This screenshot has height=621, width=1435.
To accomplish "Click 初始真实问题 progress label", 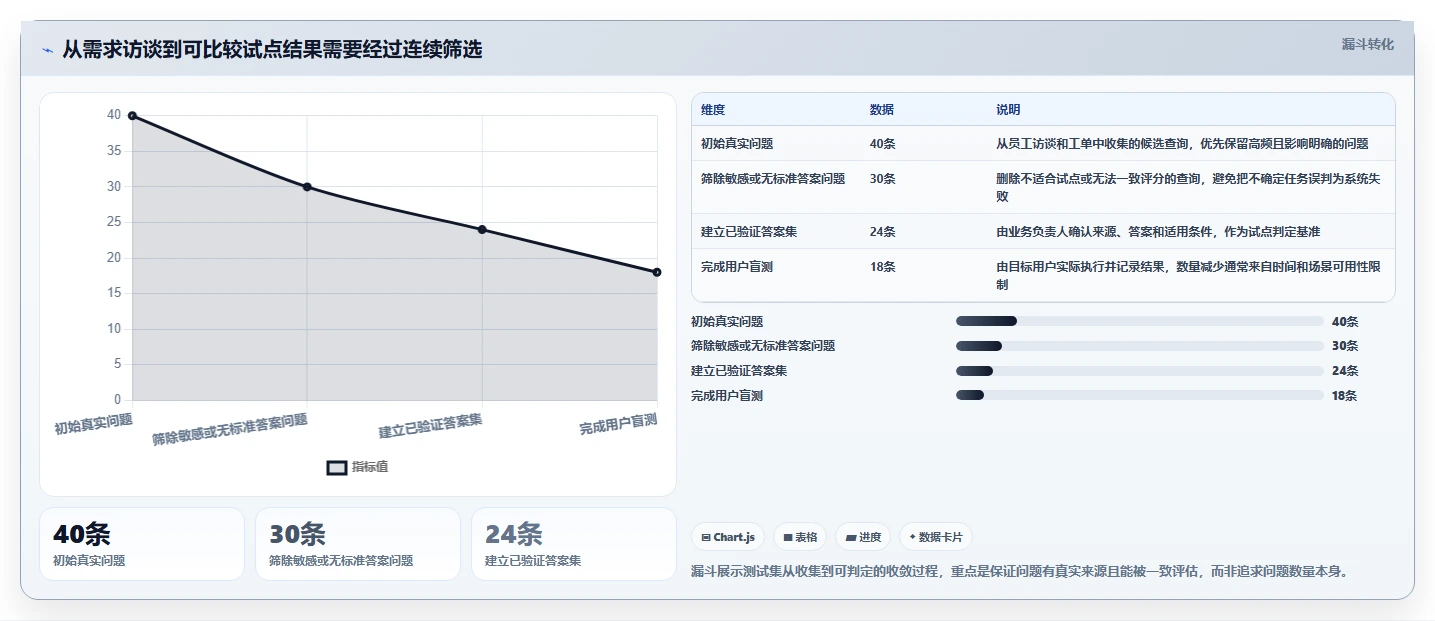I will 727,322.
